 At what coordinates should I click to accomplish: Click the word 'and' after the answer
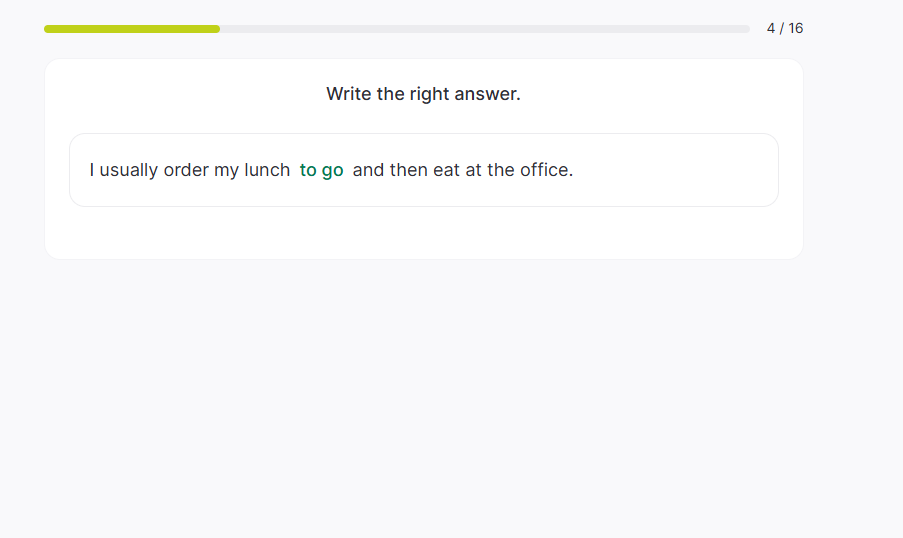[368, 170]
